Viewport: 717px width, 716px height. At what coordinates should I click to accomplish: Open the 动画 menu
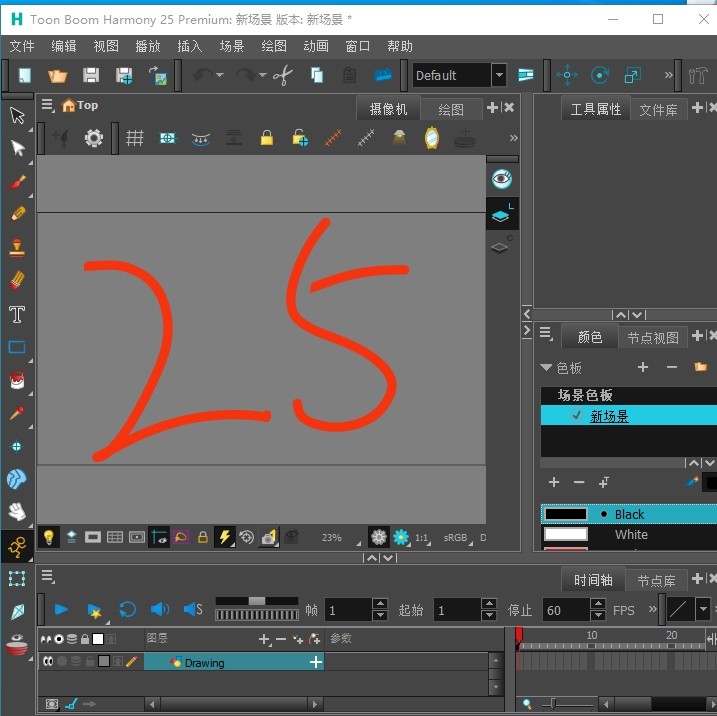pos(316,46)
